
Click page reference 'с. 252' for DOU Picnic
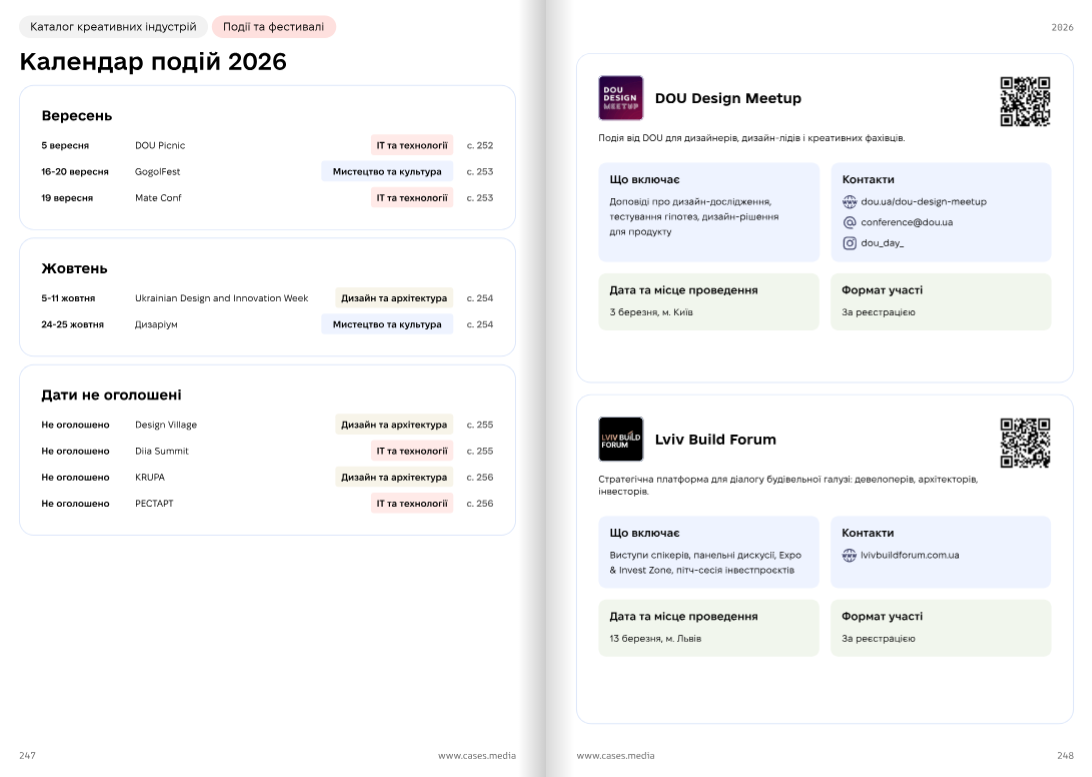coord(480,146)
